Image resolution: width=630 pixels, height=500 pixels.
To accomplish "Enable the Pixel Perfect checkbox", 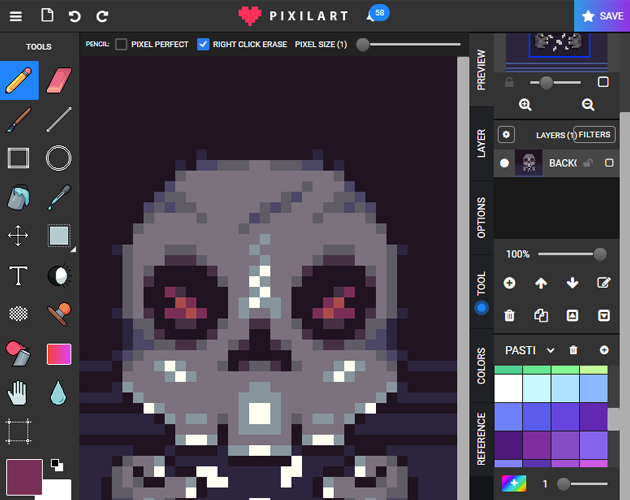I will pos(121,45).
